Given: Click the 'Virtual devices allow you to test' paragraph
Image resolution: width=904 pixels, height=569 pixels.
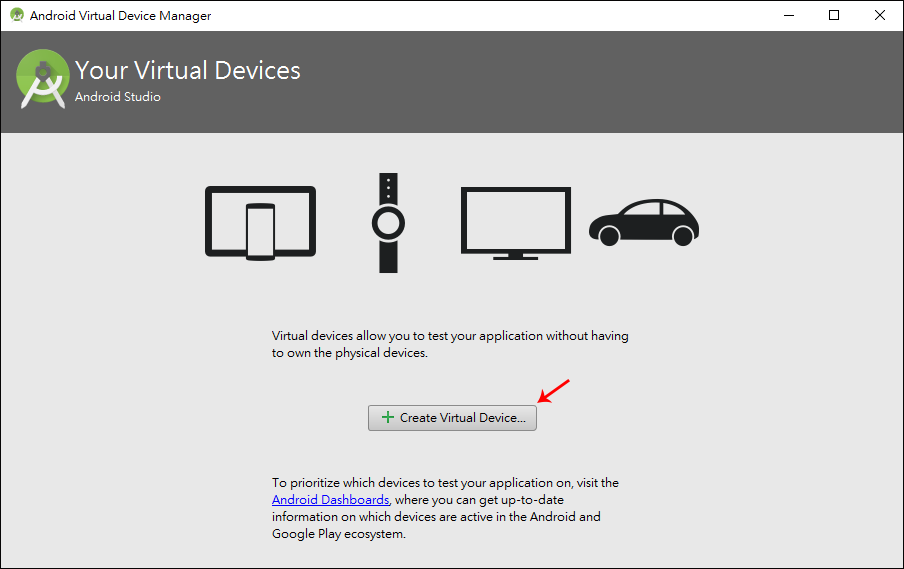Looking at the screenshot, I should tap(450, 344).
